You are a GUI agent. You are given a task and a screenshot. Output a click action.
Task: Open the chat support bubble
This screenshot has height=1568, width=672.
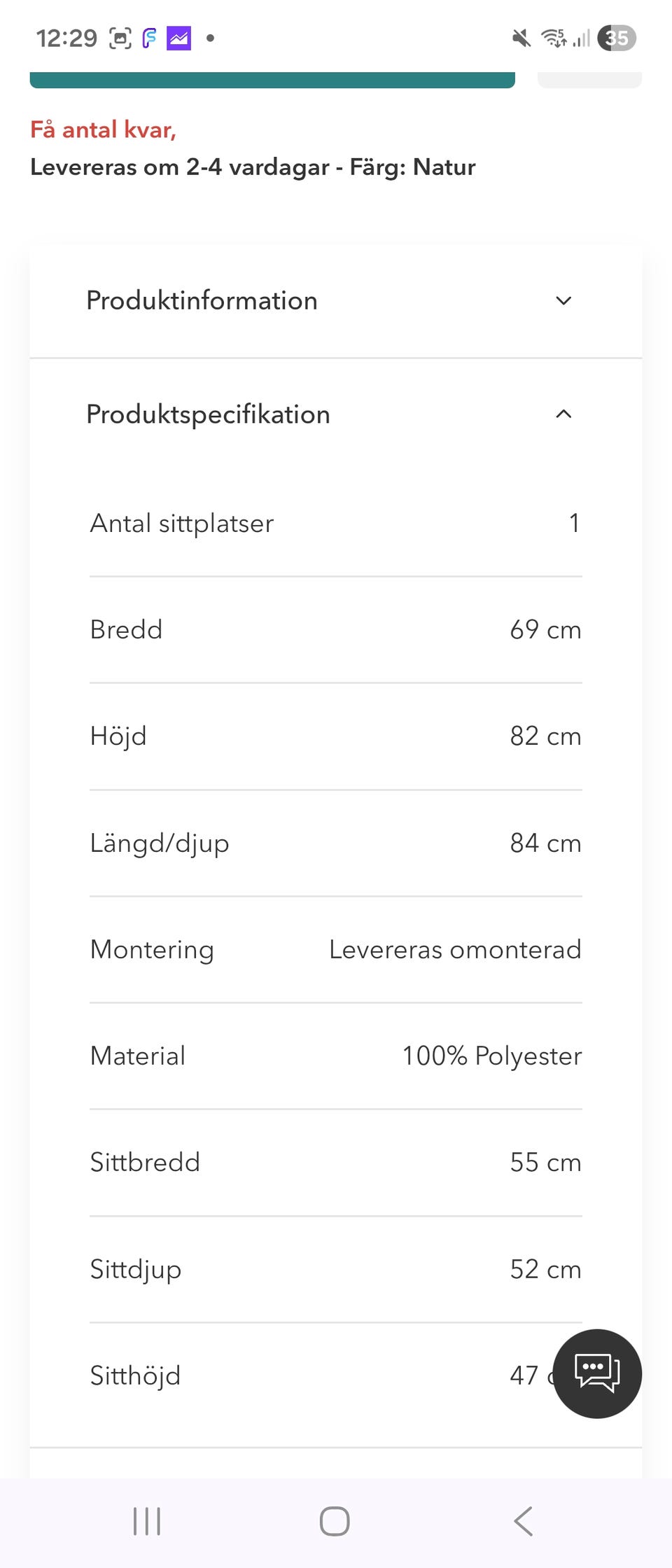click(596, 1373)
